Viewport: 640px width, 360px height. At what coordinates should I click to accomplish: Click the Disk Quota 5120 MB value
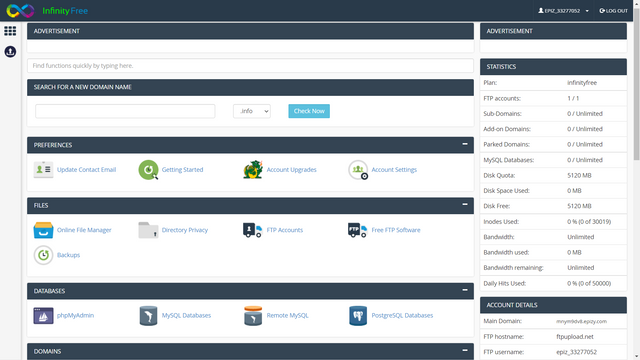point(579,176)
